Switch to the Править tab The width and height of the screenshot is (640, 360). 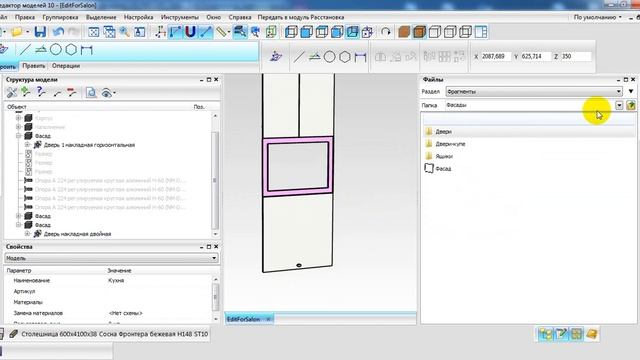34,66
